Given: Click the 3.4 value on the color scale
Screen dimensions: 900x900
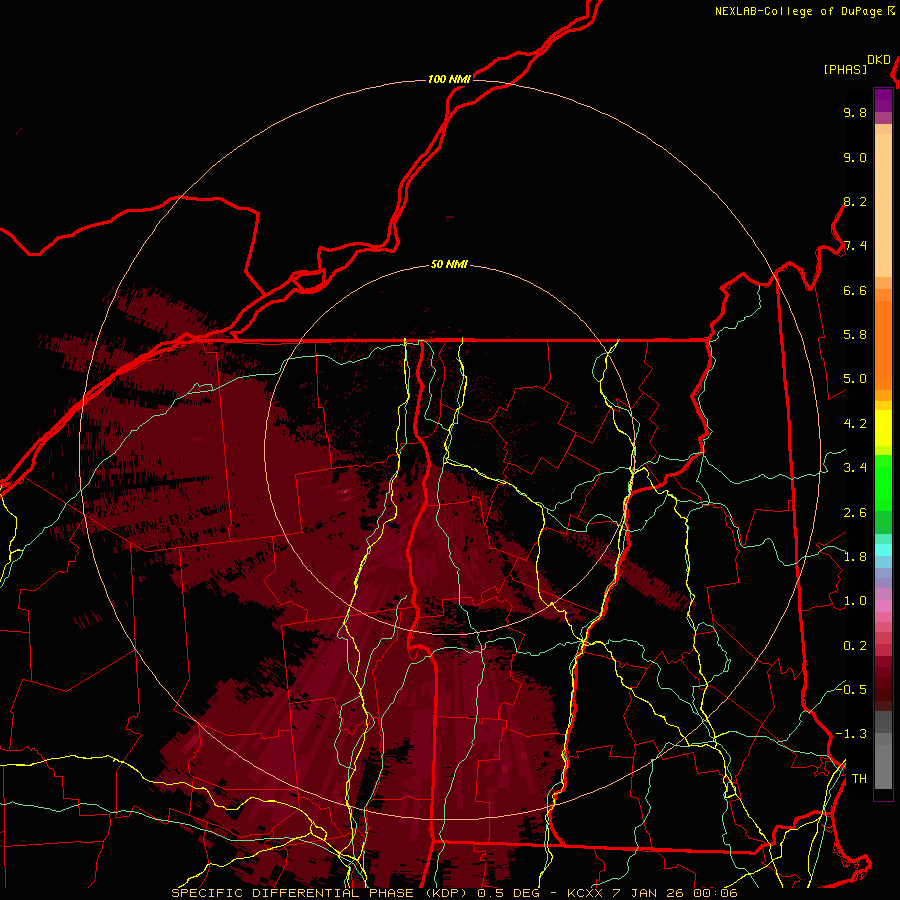Looking at the screenshot, I should pyautogui.click(x=855, y=468).
